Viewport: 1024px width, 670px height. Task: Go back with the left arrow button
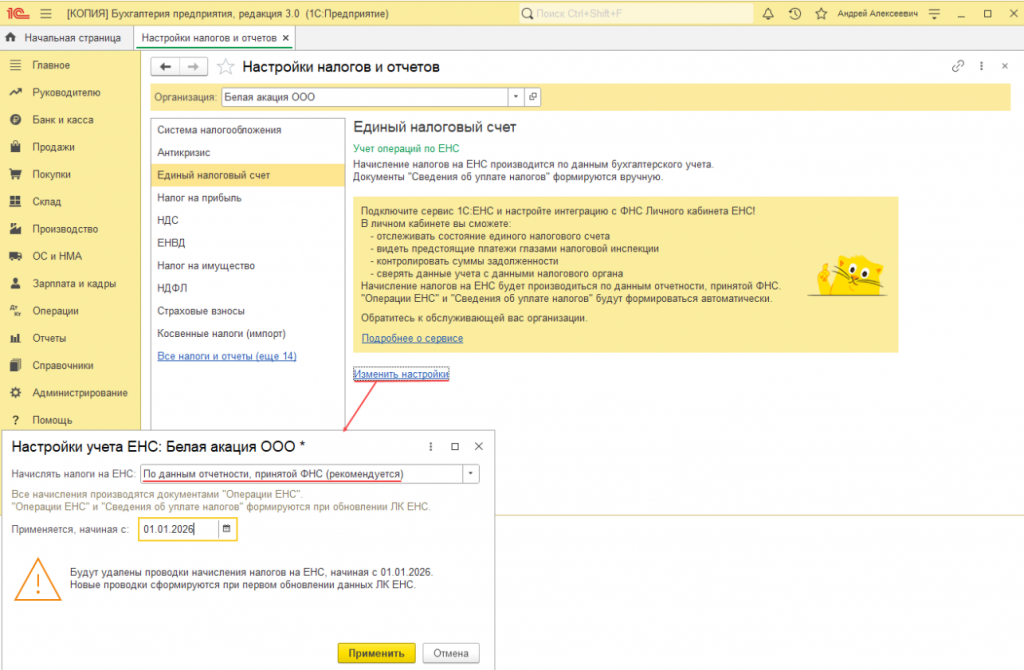[165, 67]
